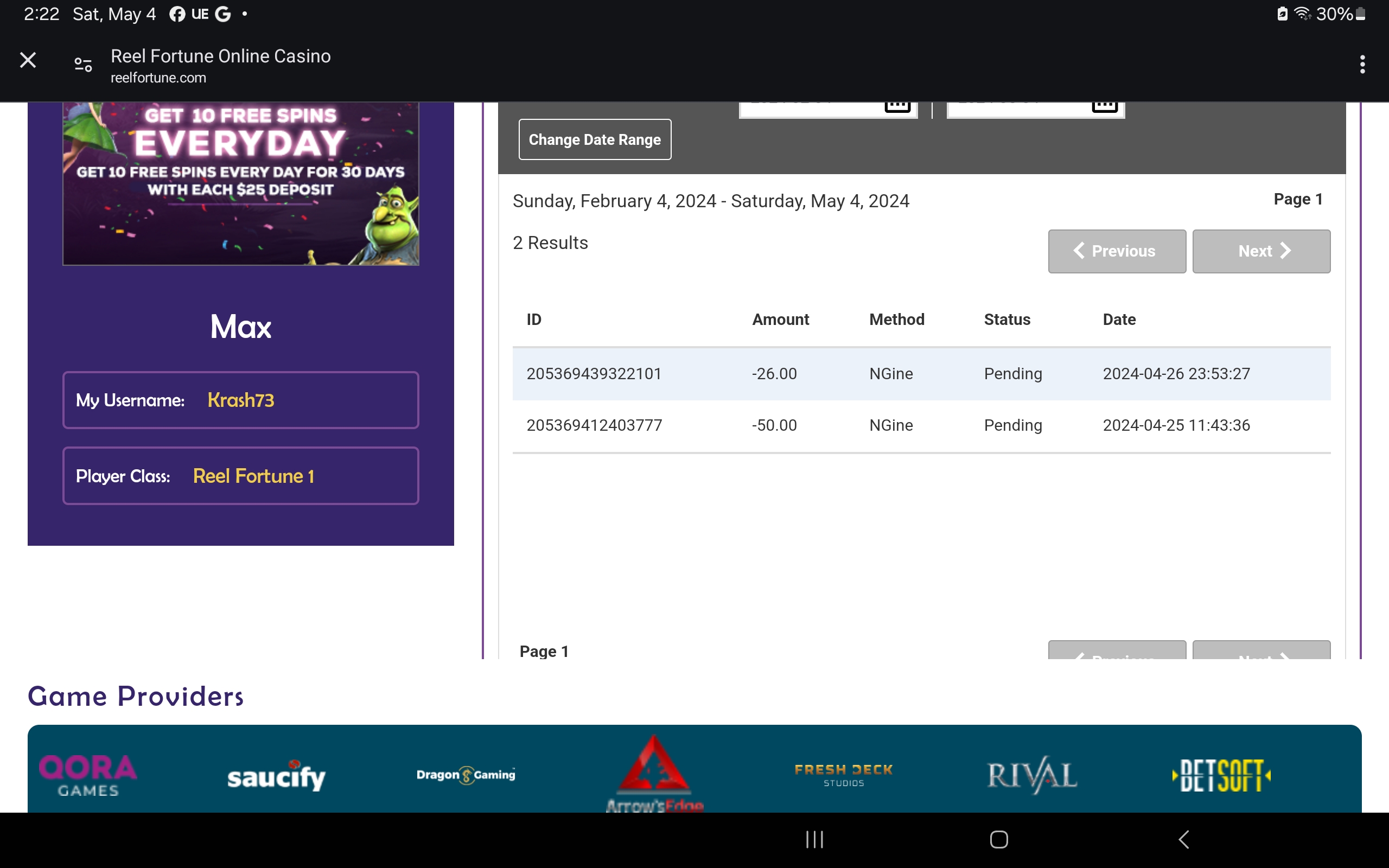This screenshot has height=868, width=1389.
Task: Click the top Next page button
Action: [x=1261, y=251]
